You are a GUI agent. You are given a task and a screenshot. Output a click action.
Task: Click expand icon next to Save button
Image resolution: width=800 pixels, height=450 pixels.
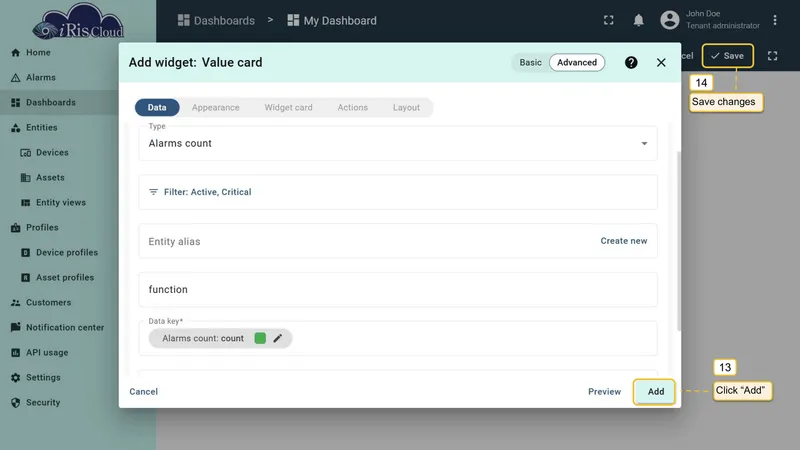(772, 56)
